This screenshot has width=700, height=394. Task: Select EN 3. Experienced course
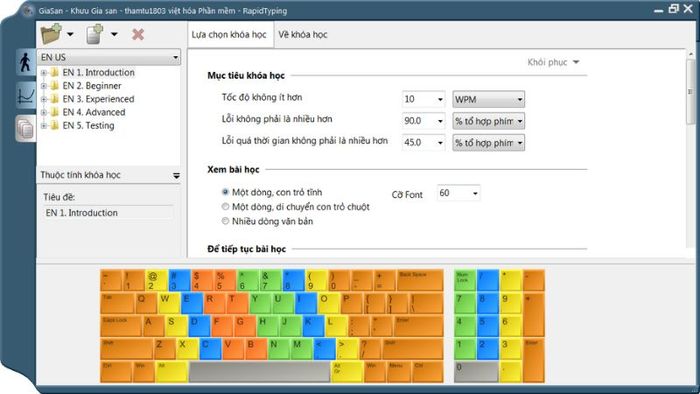pos(98,99)
